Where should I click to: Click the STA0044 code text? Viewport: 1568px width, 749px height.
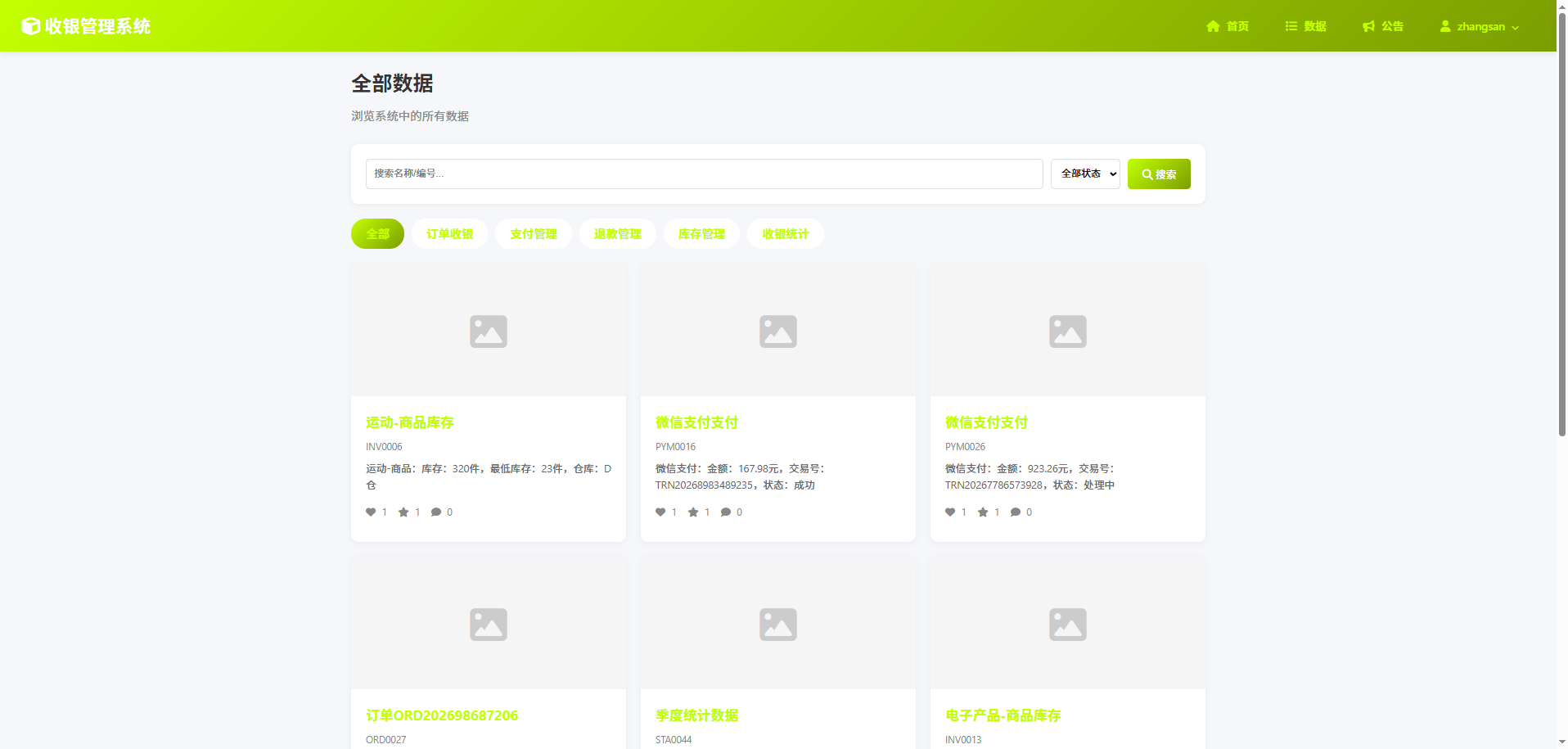(674, 740)
